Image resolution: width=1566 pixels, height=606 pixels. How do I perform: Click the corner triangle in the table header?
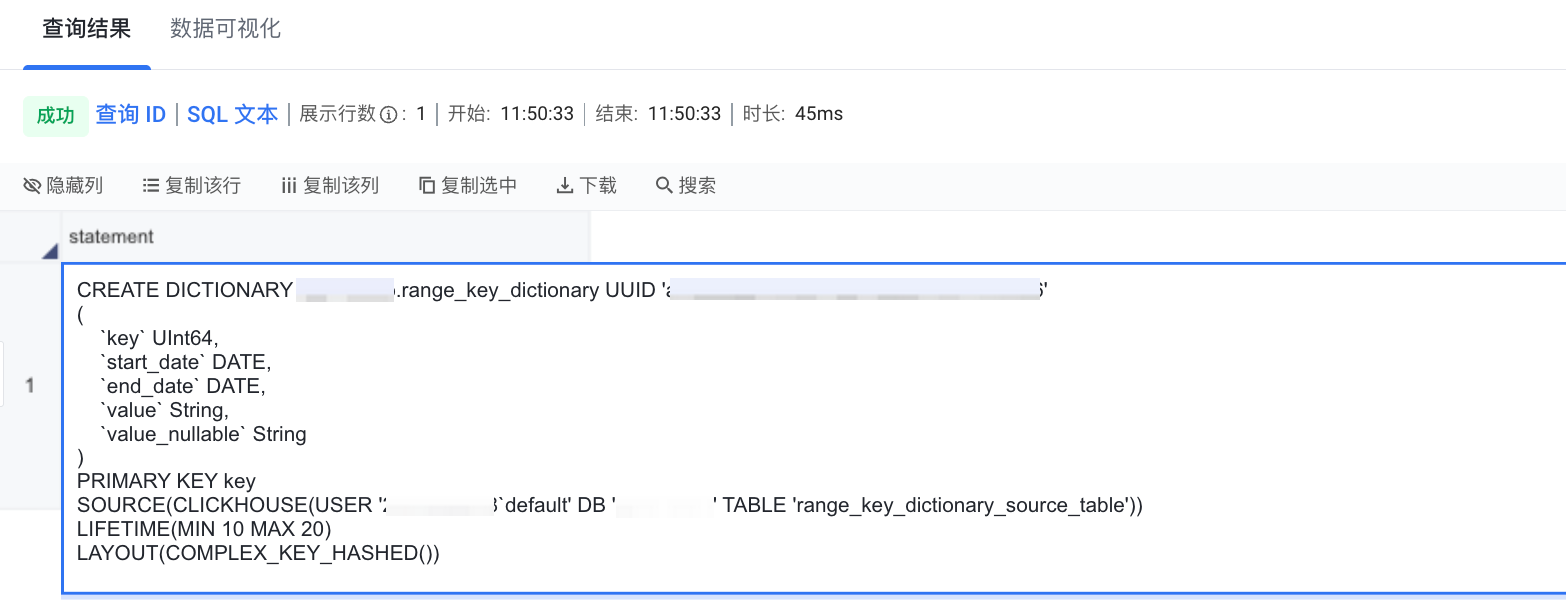point(49,251)
